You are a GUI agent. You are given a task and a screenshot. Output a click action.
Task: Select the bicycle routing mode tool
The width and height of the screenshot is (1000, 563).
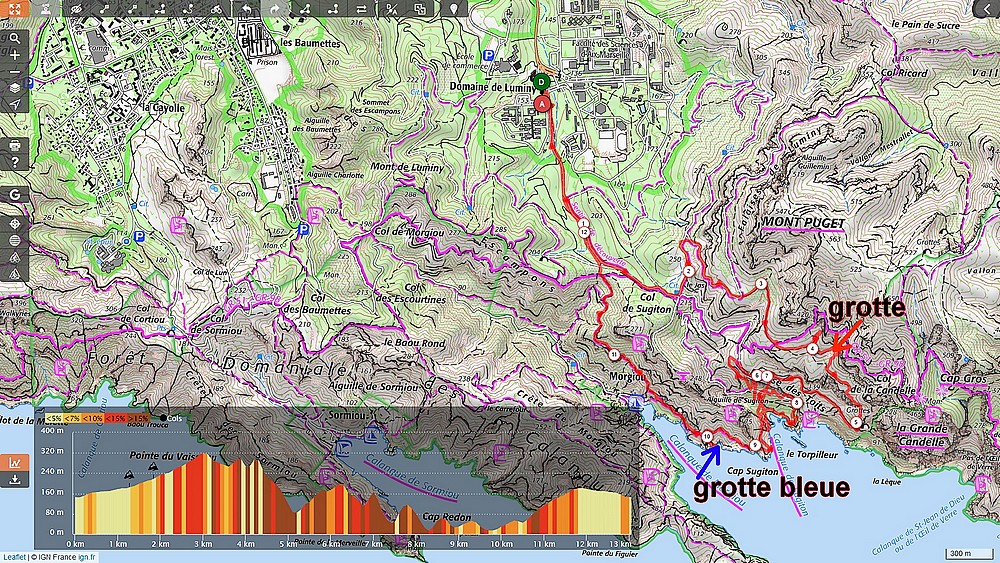217,8
